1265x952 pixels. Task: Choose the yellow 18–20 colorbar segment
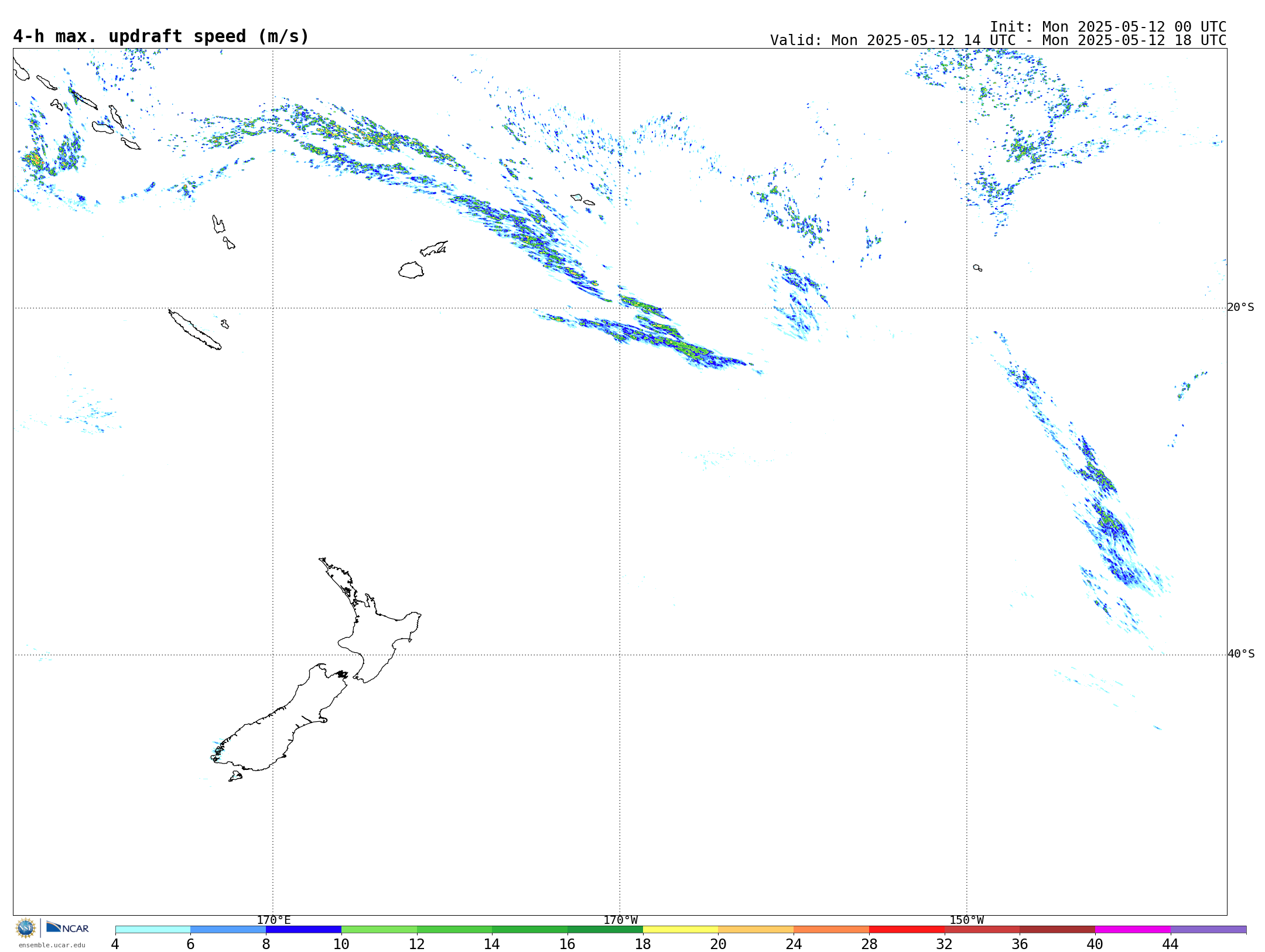(x=681, y=930)
